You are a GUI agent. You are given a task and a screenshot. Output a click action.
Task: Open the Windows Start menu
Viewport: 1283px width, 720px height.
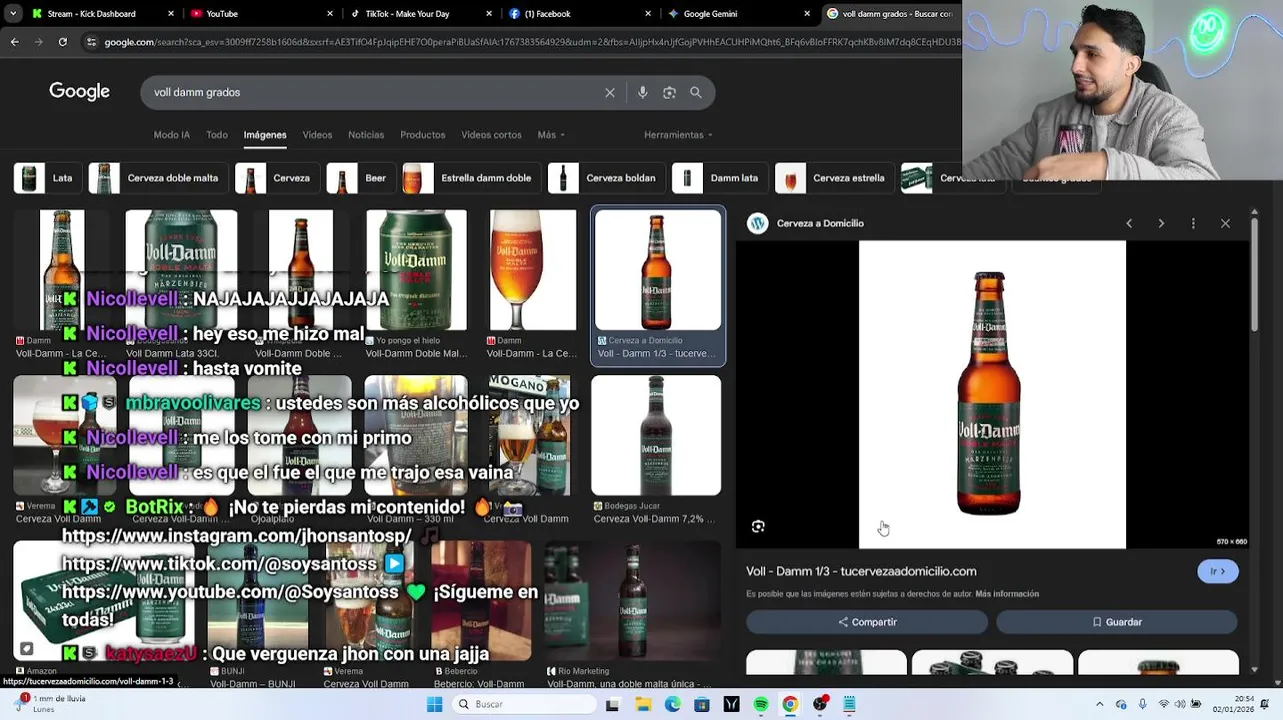point(434,704)
